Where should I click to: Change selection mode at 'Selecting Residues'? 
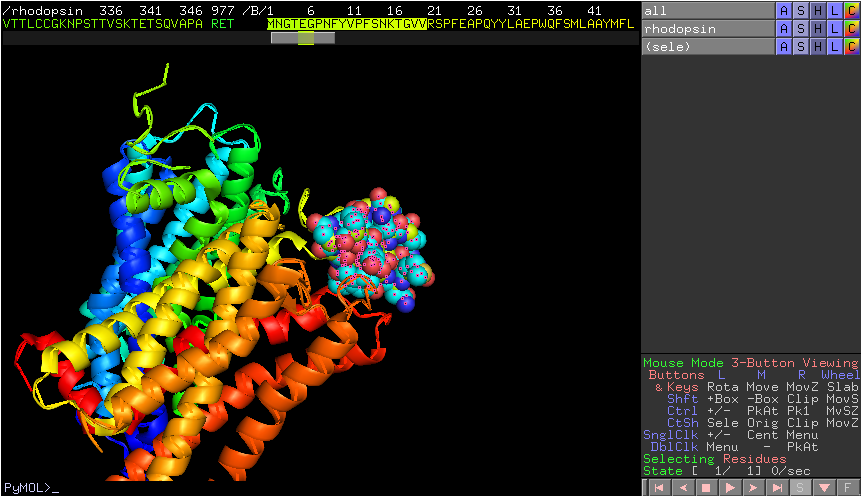click(x=715, y=459)
